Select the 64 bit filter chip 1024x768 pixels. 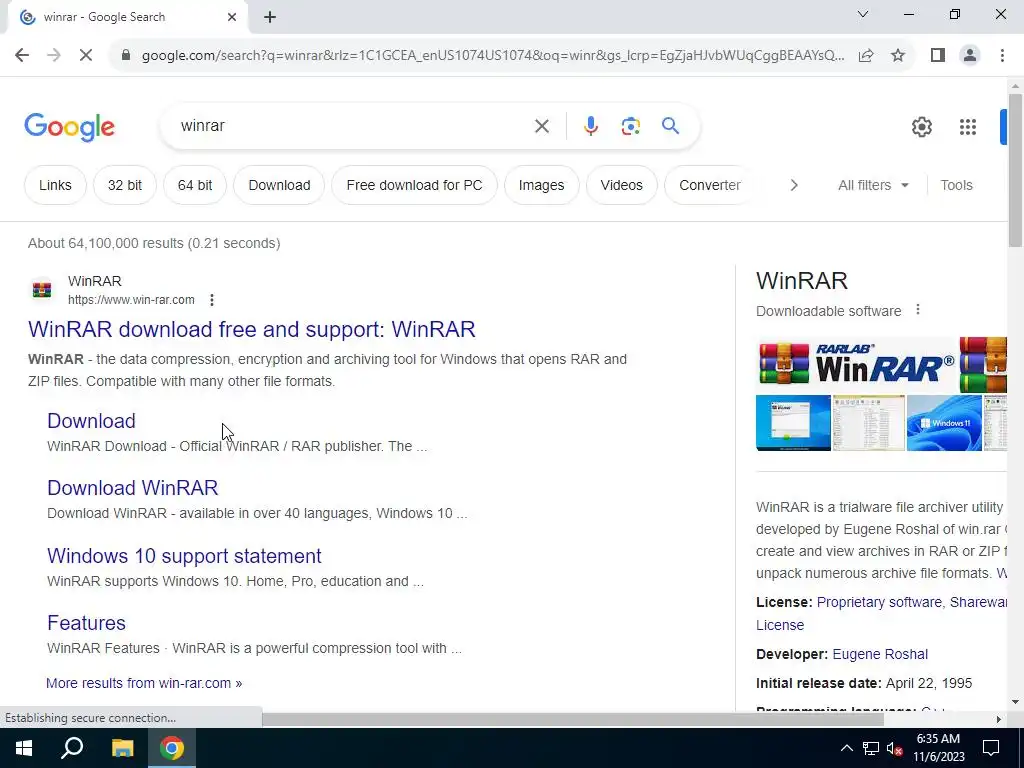tap(195, 185)
